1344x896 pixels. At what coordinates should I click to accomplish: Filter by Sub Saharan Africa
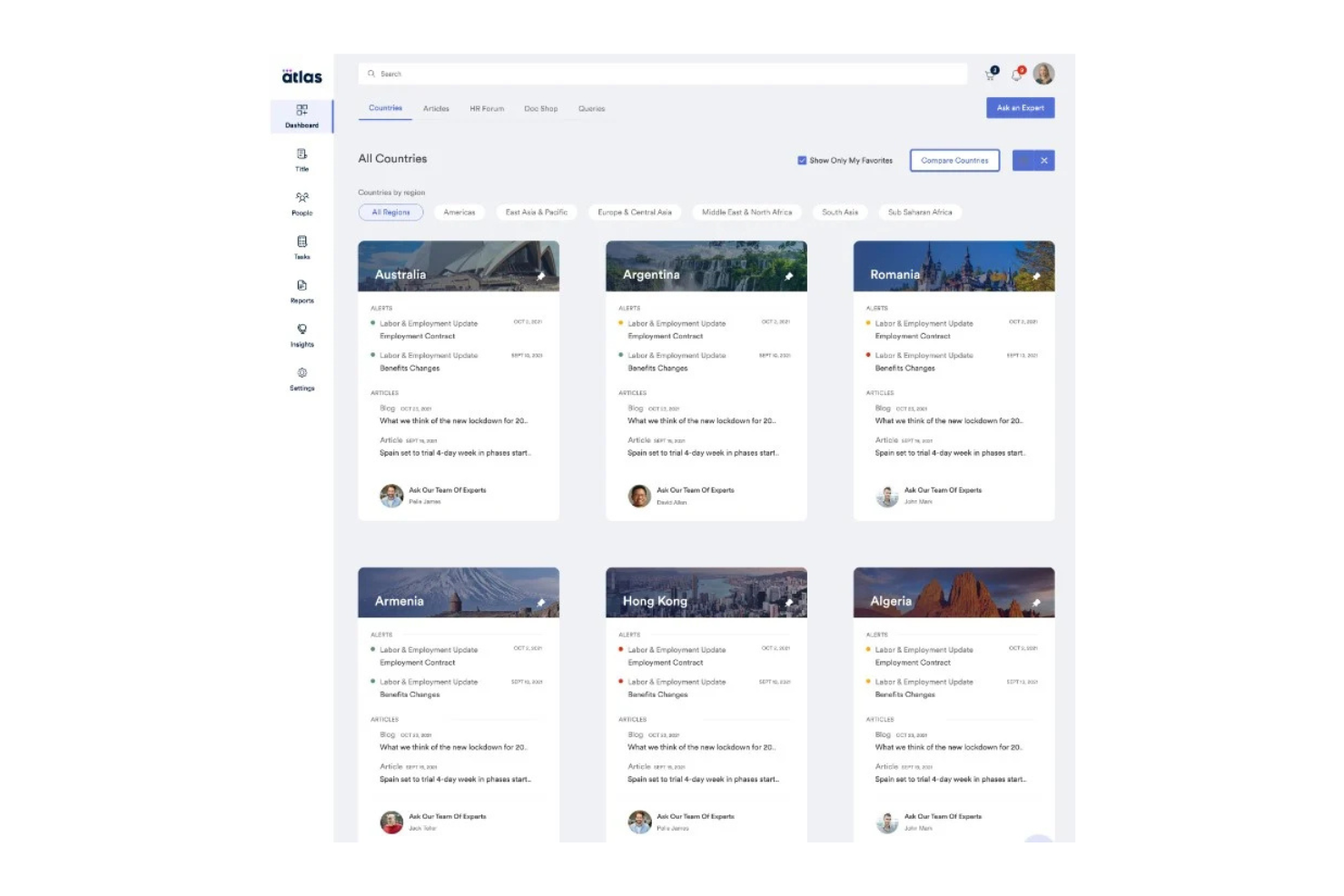click(x=920, y=212)
